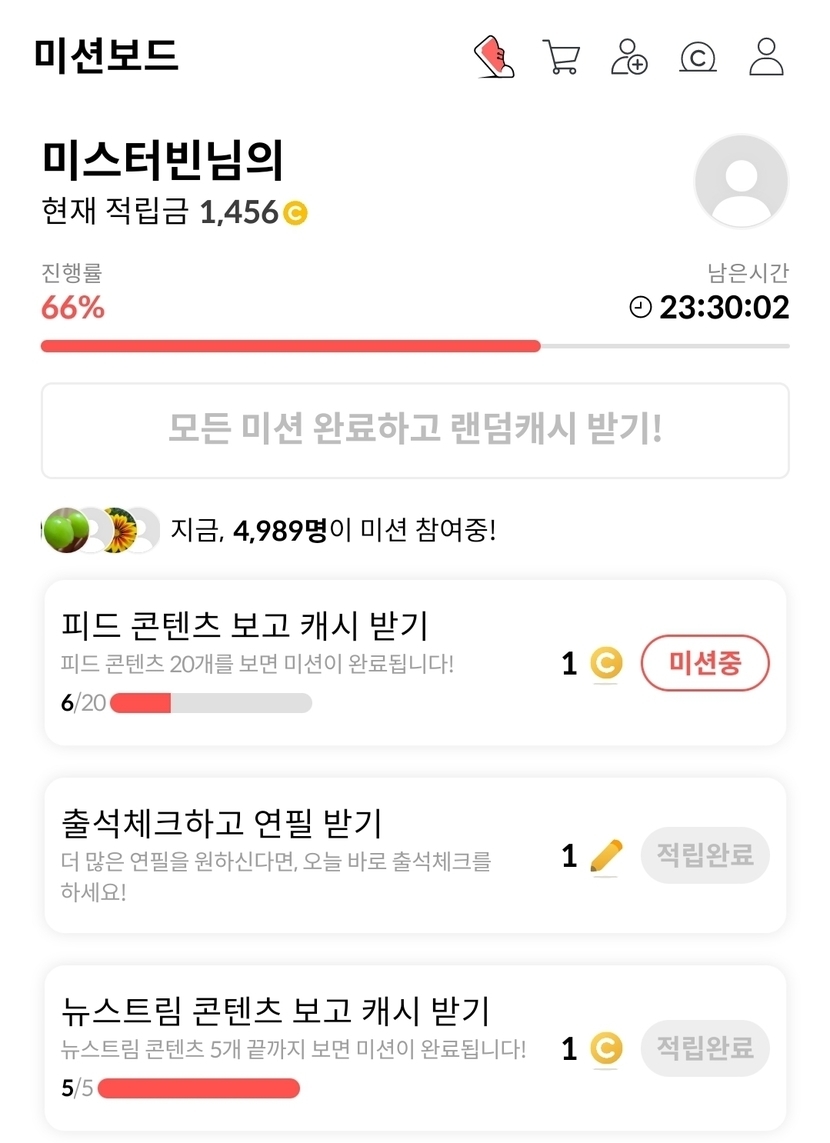Click the 6/20 feed progress bar
Image resolution: width=830 pixels, height=1143 pixels.
(x=211, y=703)
